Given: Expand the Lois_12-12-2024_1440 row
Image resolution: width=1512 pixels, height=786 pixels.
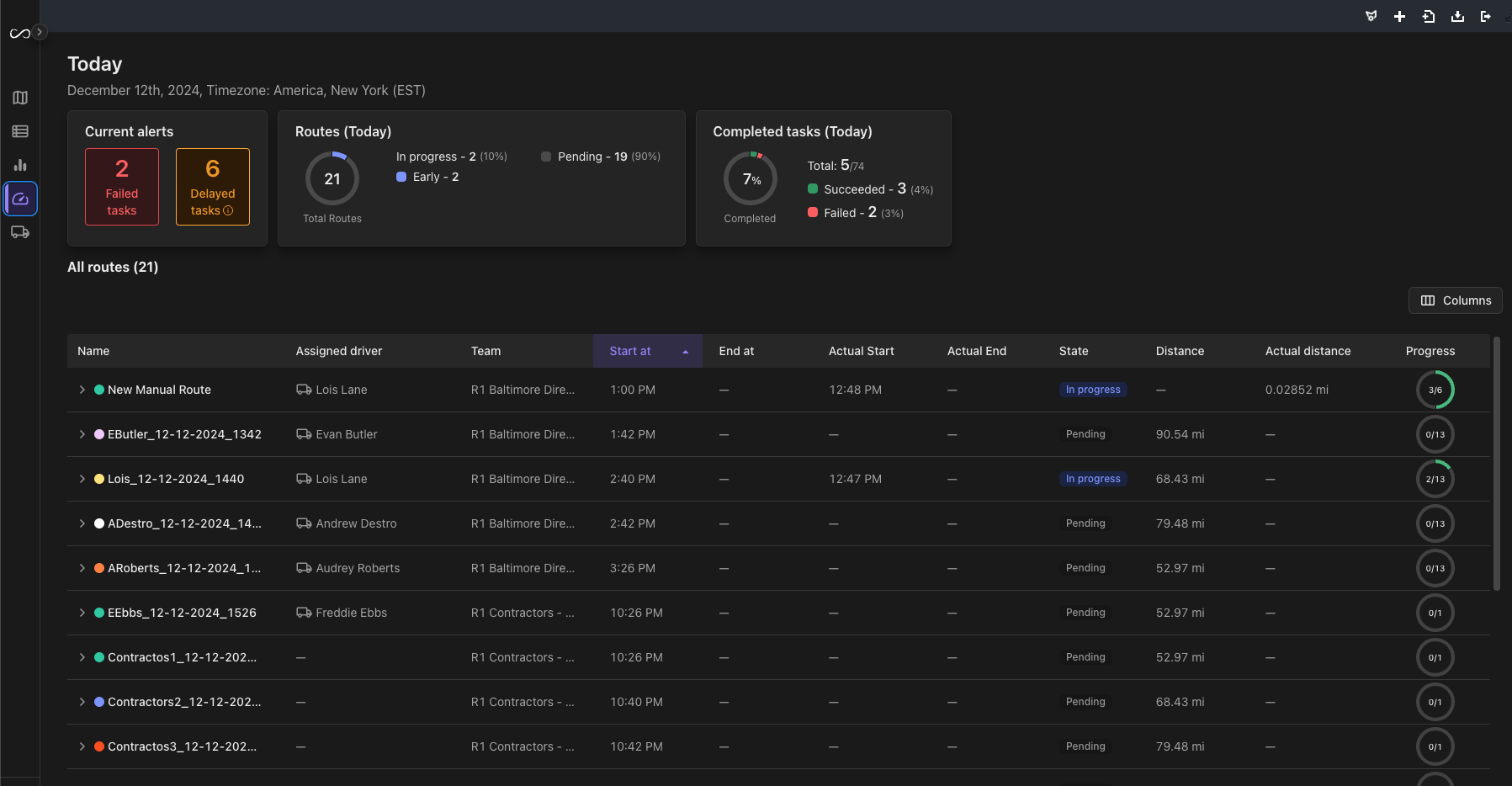Looking at the screenshot, I should (x=82, y=479).
